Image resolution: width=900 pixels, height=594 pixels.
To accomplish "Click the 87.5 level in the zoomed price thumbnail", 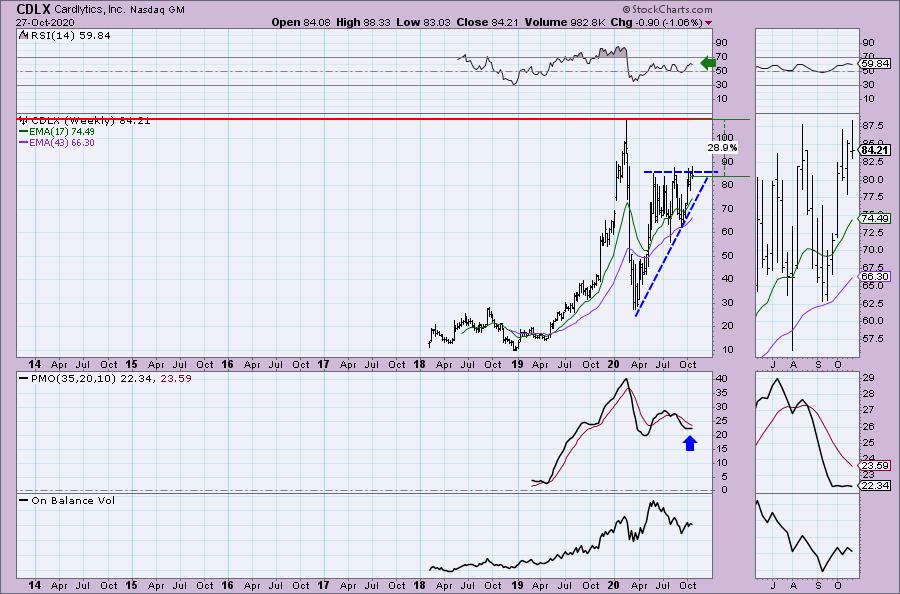I will 872,126.
